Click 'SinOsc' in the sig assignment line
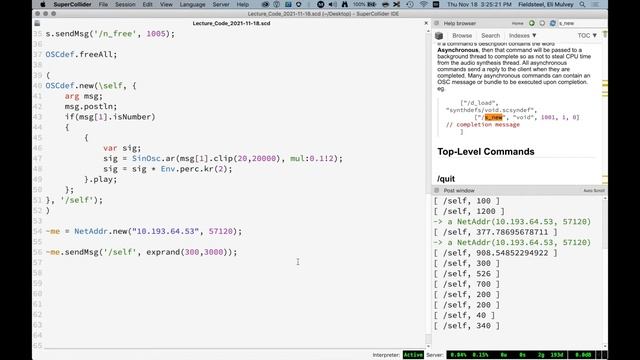Viewport: 640px width, 360px height. click(146, 158)
